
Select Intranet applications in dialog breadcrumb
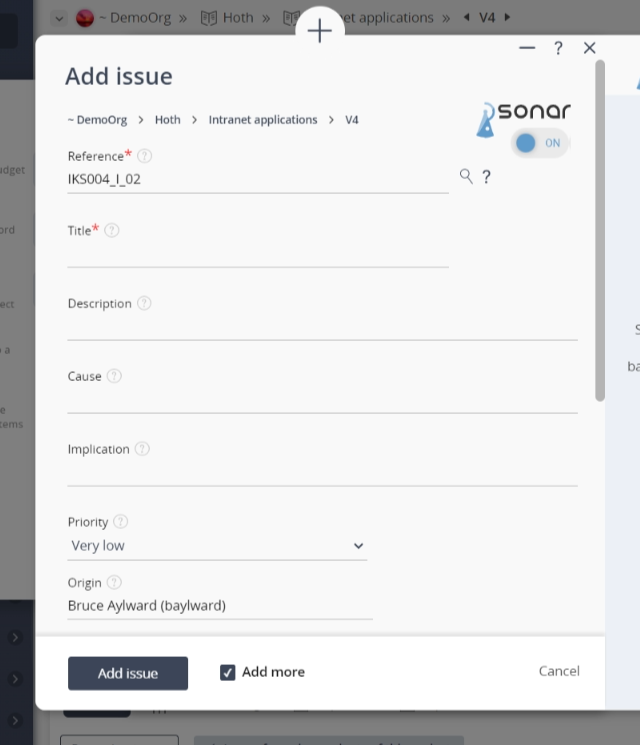coord(263,120)
